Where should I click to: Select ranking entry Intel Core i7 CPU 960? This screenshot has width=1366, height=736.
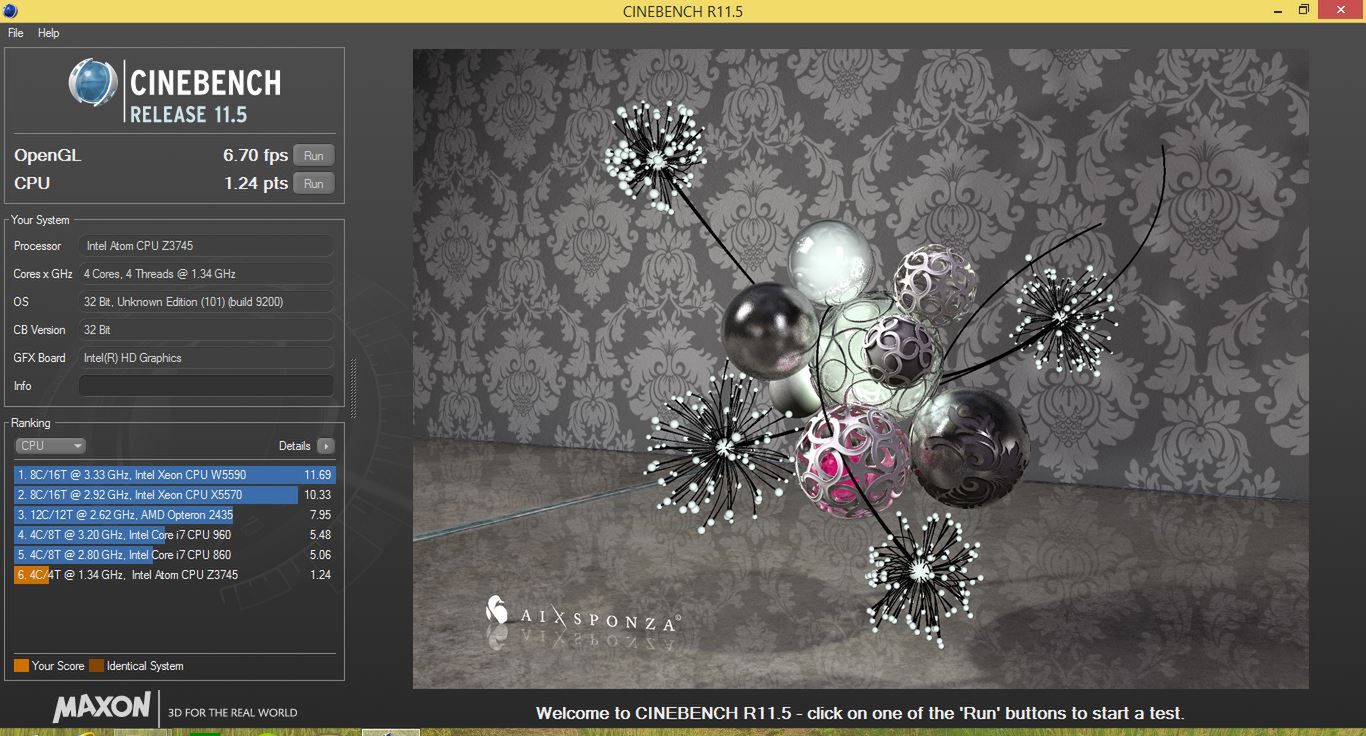174,535
